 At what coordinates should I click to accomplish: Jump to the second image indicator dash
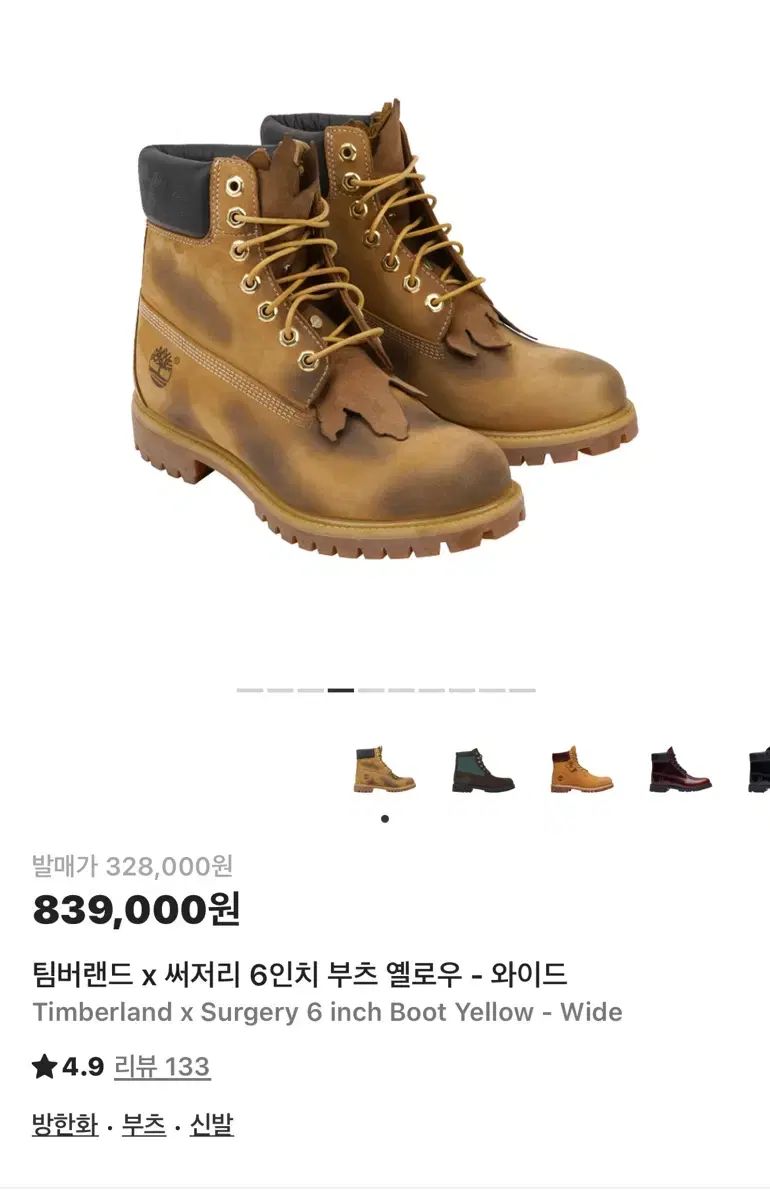280,690
